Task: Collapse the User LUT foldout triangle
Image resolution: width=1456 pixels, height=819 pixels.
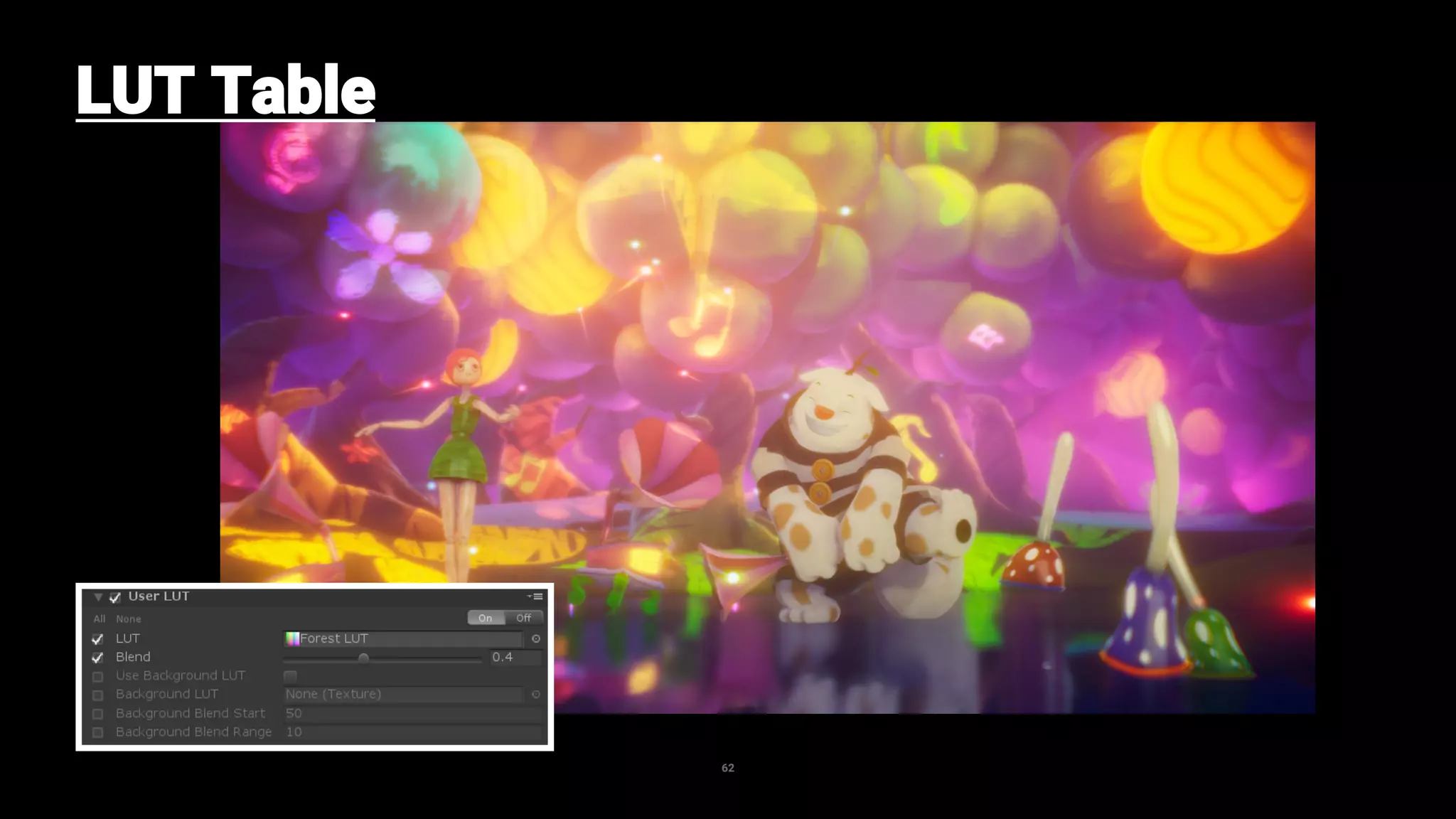Action: [x=98, y=597]
